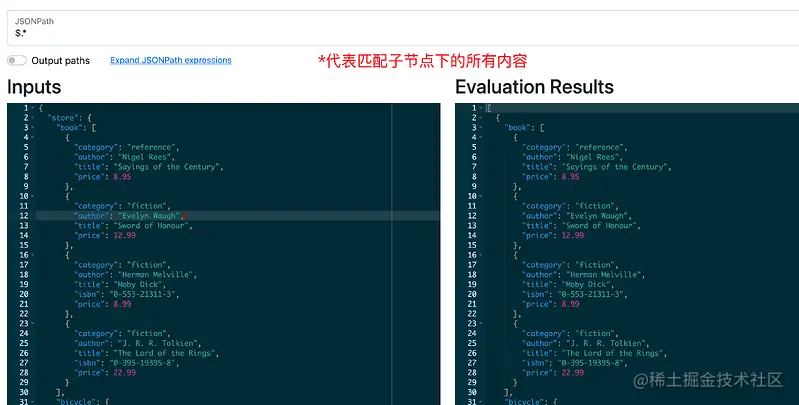Click "Nigel Rees" author value in Inputs
Screen dimensions: 799x405
pyautogui.click(x=145, y=157)
